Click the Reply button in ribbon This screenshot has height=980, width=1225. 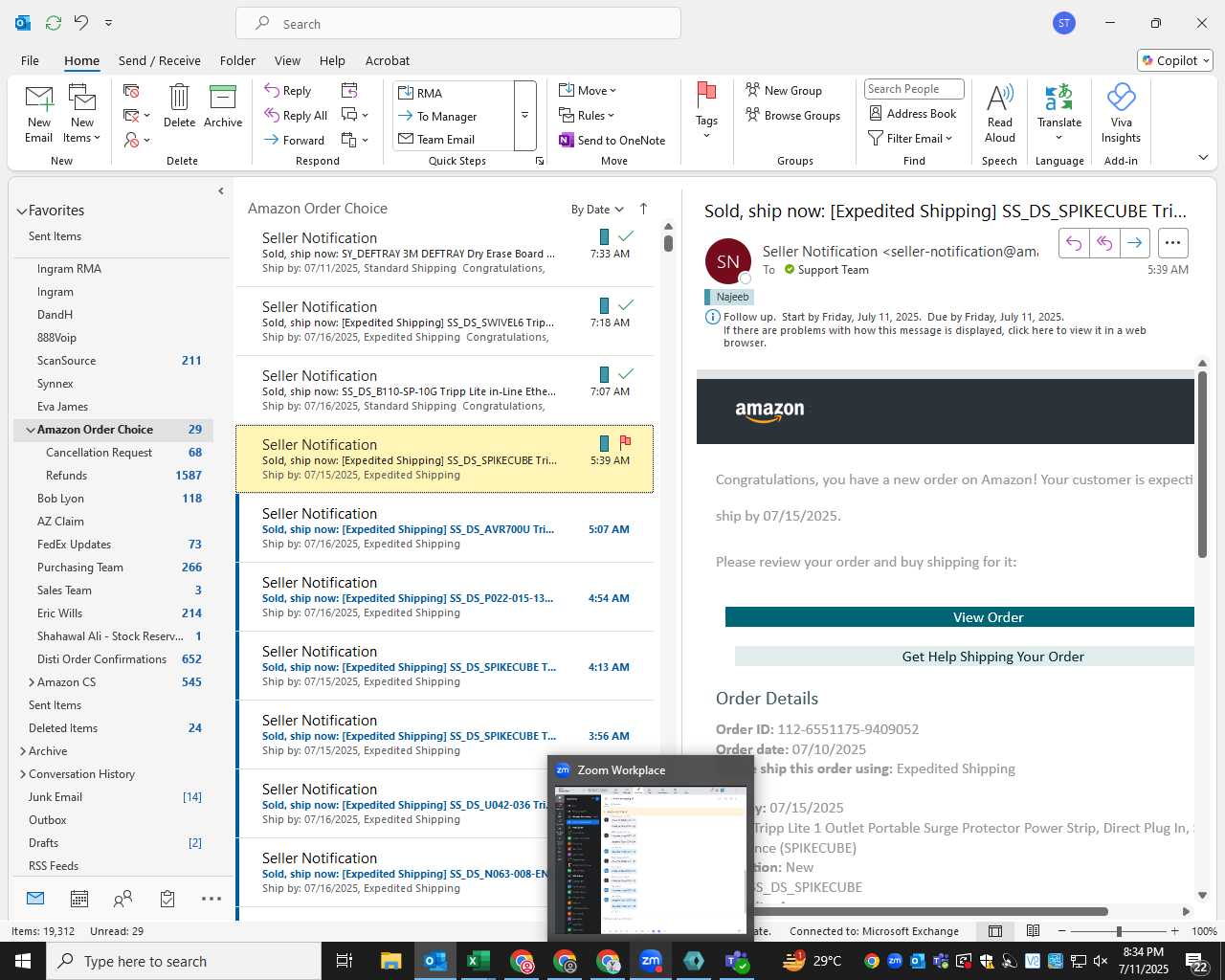tap(288, 91)
